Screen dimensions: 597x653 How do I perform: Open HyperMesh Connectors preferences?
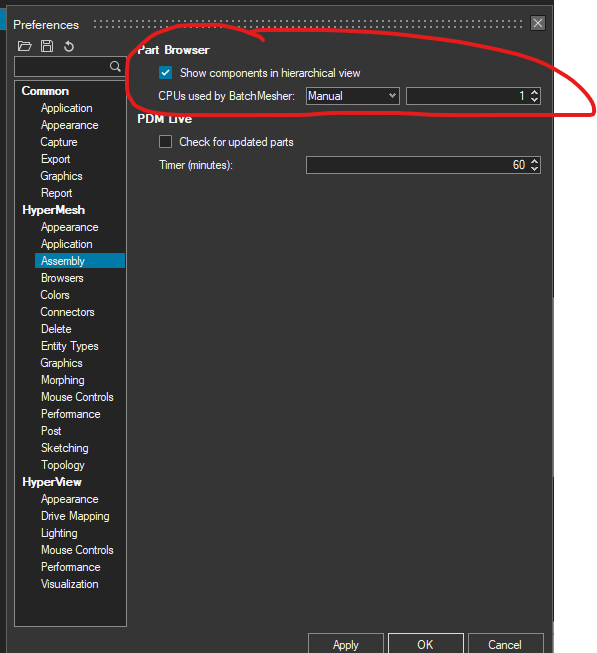tap(67, 312)
